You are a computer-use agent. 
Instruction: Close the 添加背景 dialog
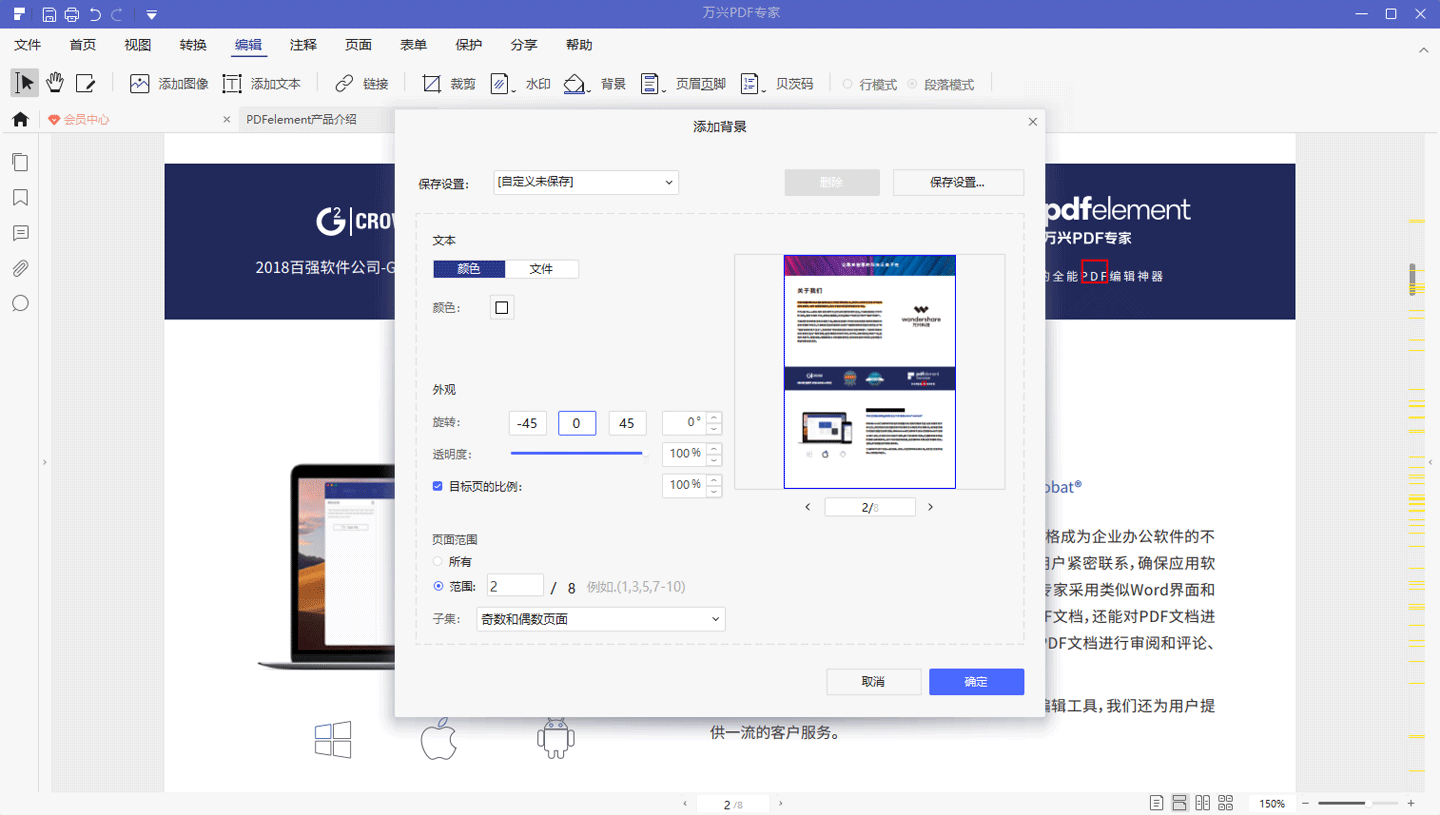1033,122
